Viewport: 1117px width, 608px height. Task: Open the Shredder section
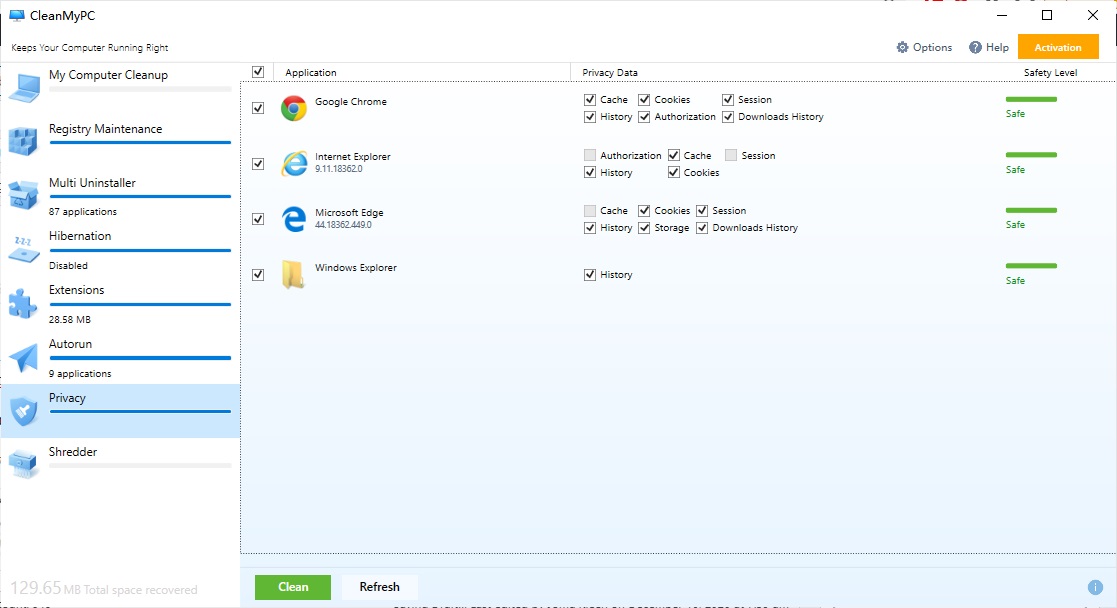pyautogui.click(x=73, y=452)
